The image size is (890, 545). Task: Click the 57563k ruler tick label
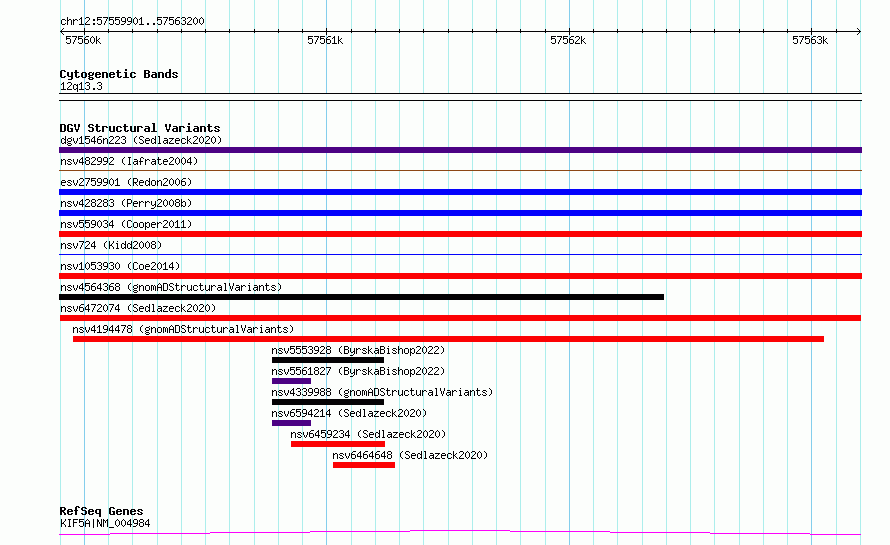click(x=810, y=40)
